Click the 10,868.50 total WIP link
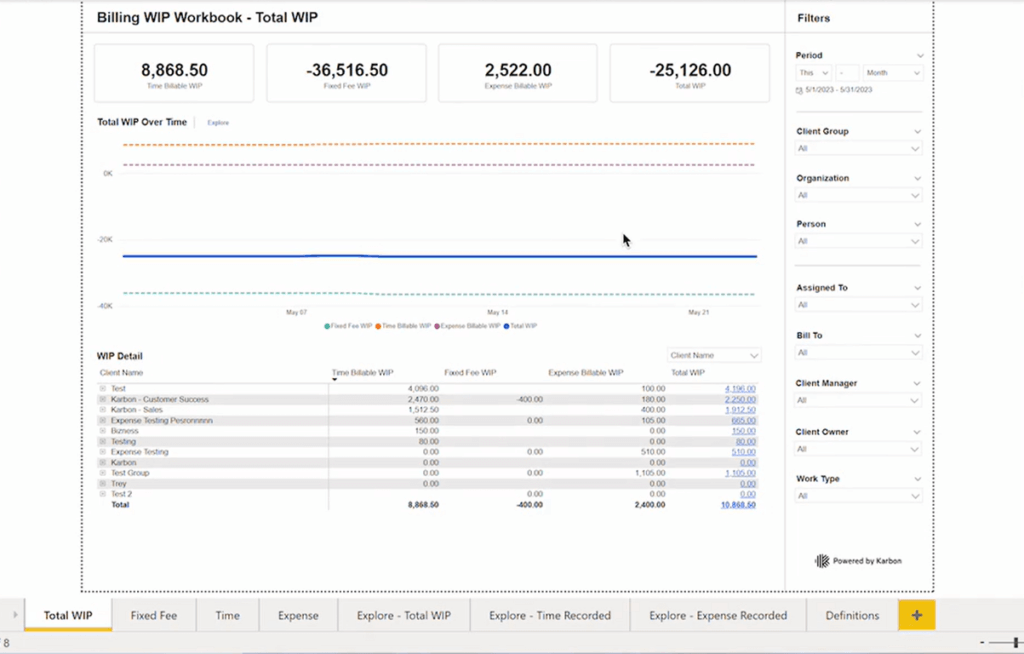 coord(737,505)
